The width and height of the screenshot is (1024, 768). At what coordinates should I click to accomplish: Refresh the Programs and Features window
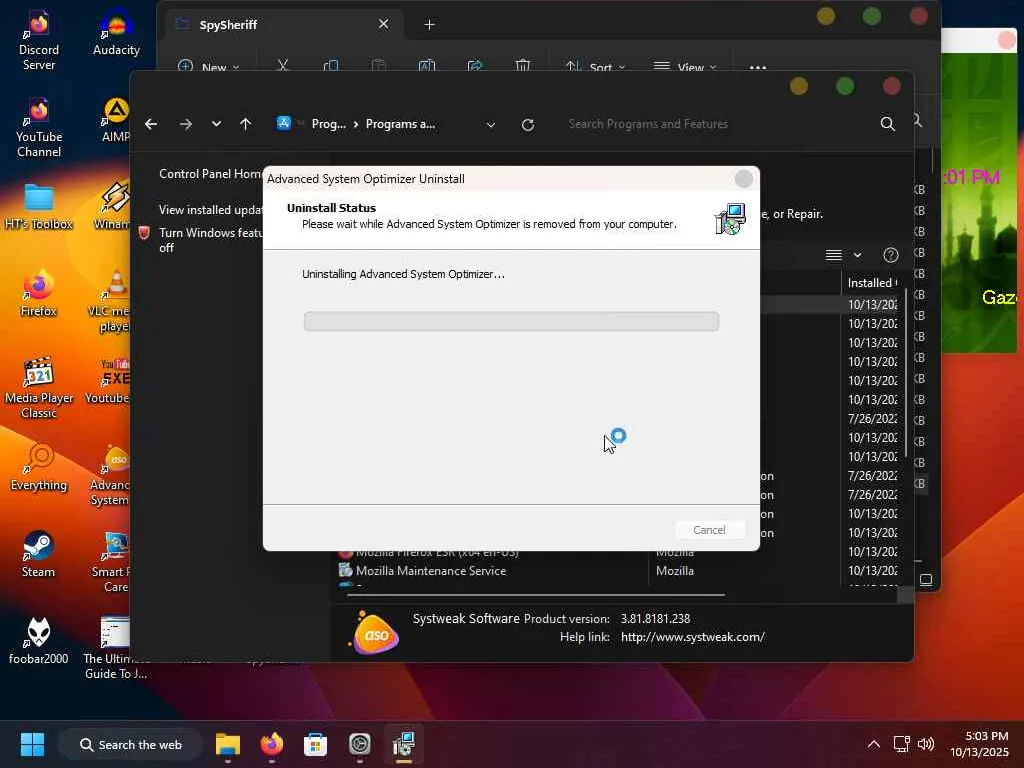click(528, 125)
